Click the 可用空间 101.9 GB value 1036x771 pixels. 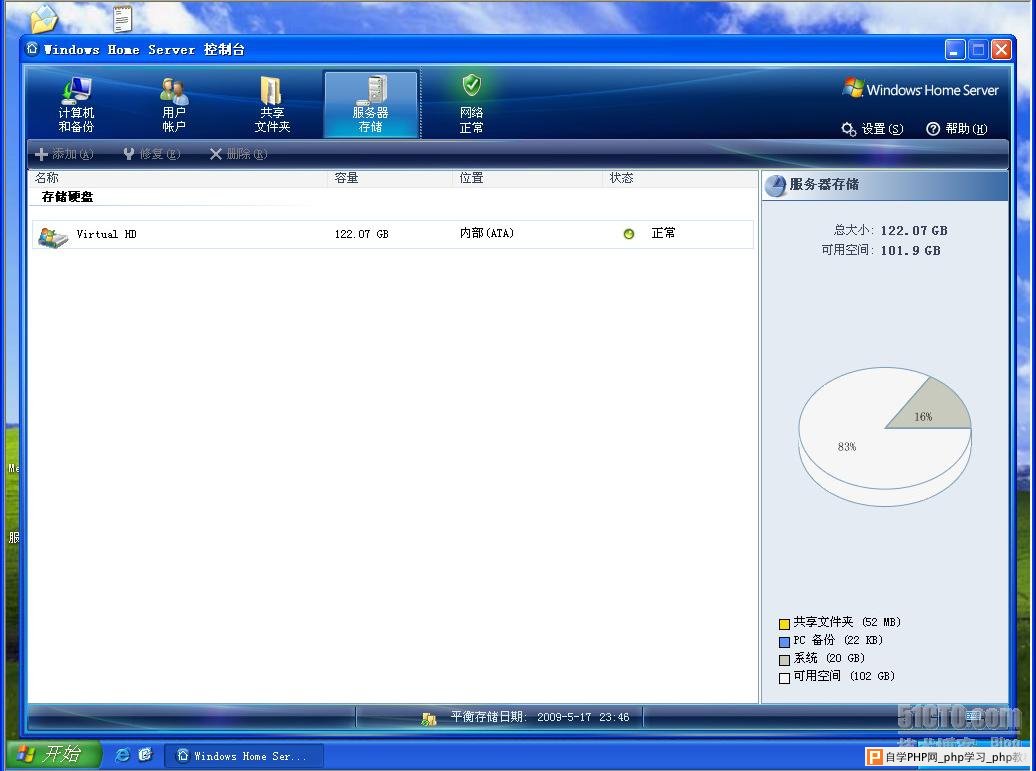[910, 250]
